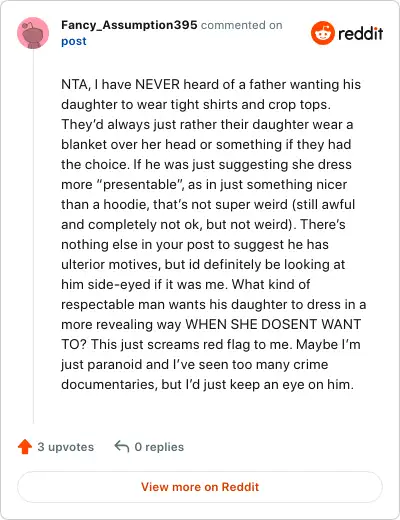Click the "View more on Reddit" button

[200, 487]
